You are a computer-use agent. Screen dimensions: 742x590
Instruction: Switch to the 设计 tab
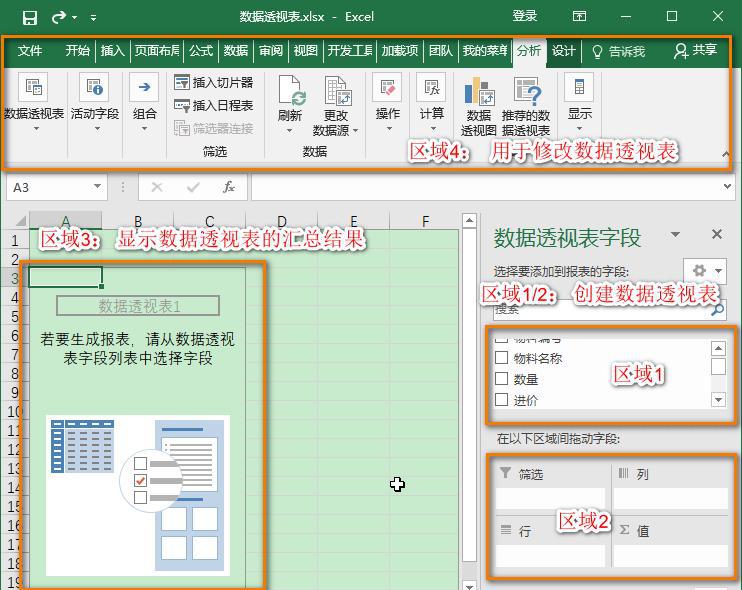click(563, 50)
